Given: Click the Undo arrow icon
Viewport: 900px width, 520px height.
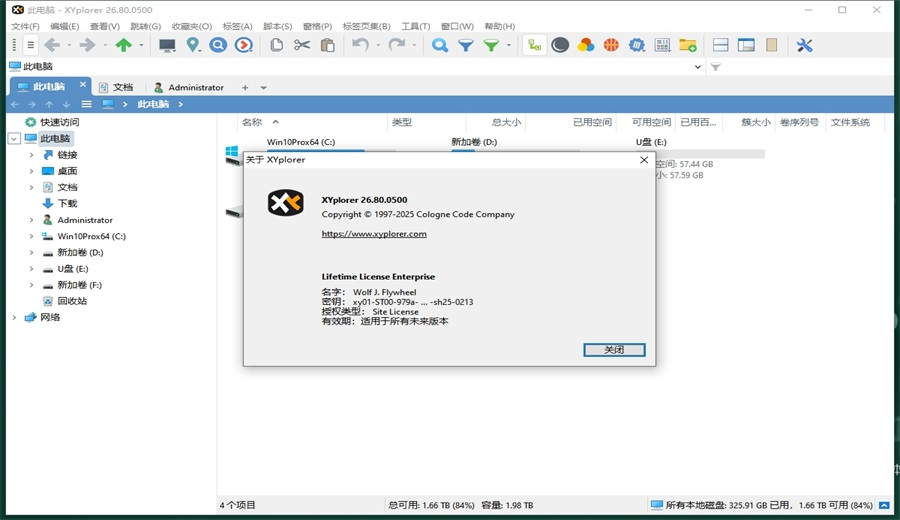Looking at the screenshot, I should (360, 45).
